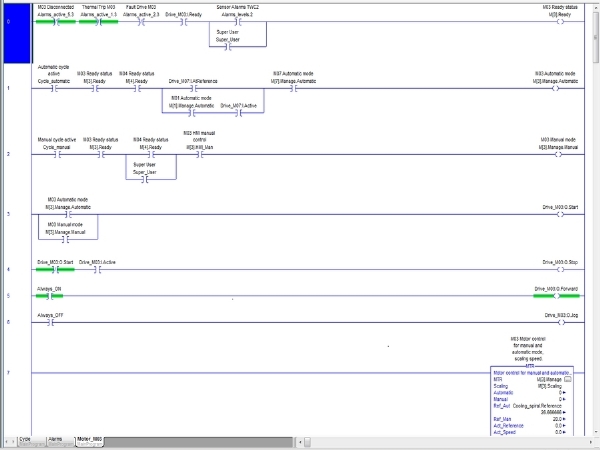Select the Fault Drive Alarms_active_2.3 contact
The height and width of the screenshot is (450, 600).
(x=141, y=22)
